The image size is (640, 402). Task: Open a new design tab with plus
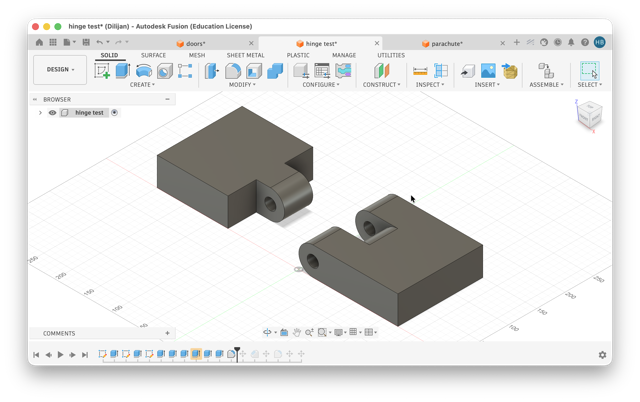(x=516, y=42)
